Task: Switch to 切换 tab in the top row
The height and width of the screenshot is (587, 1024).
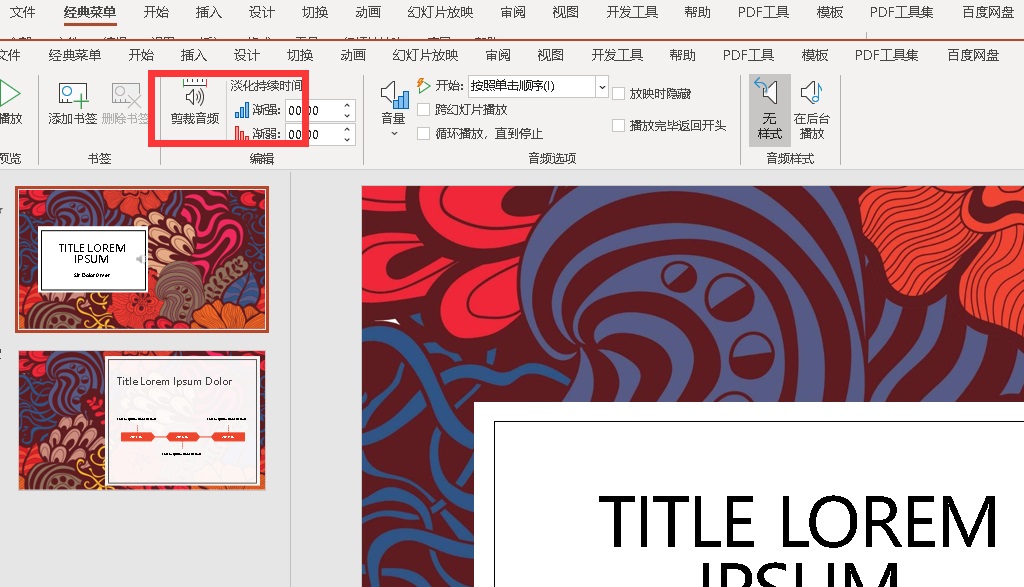Action: pos(315,12)
